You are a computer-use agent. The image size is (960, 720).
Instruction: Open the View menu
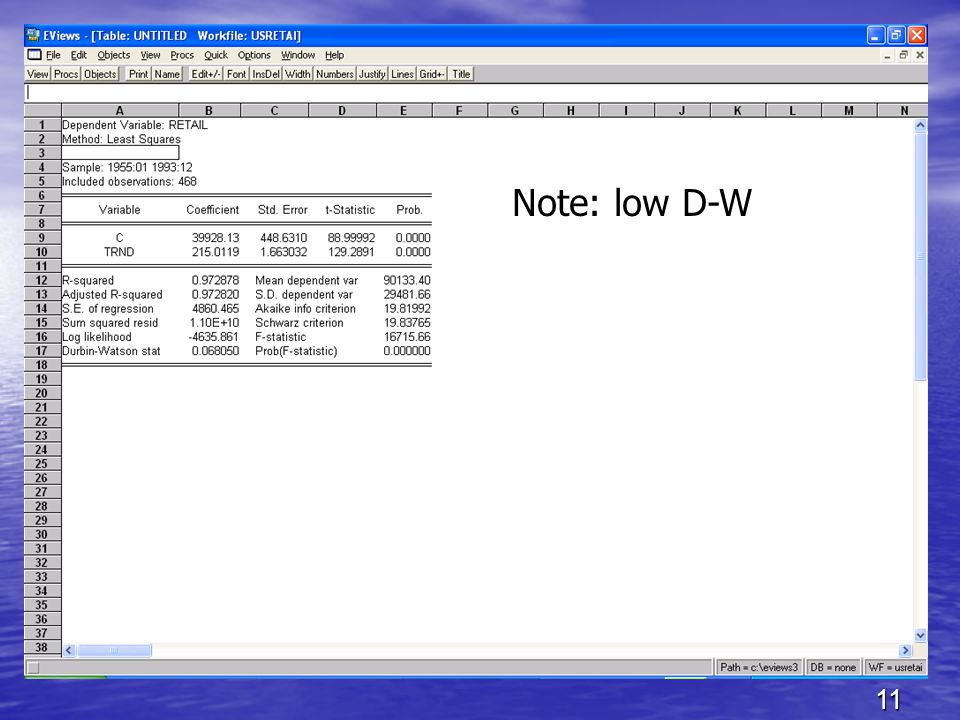pyautogui.click(x=150, y=55)
